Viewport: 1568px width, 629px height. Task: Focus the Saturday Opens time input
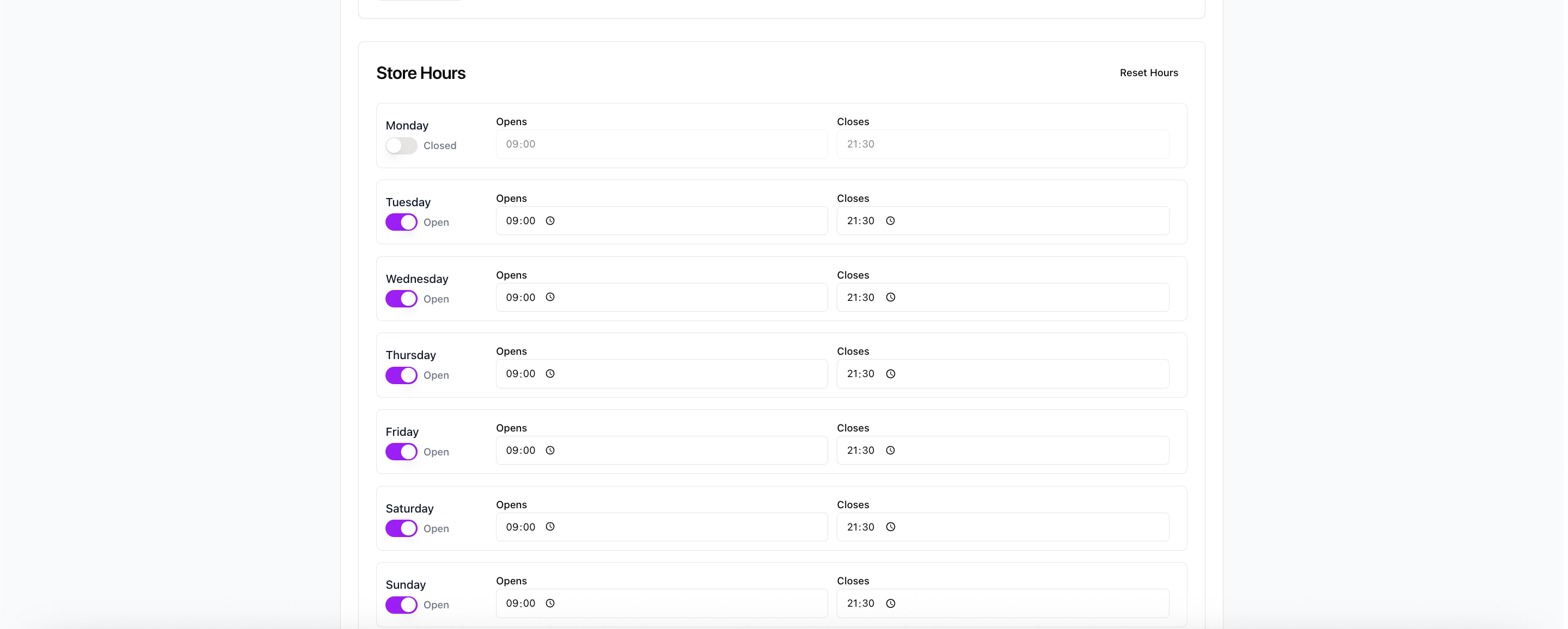pyautogui.click(x=661, y=527)
